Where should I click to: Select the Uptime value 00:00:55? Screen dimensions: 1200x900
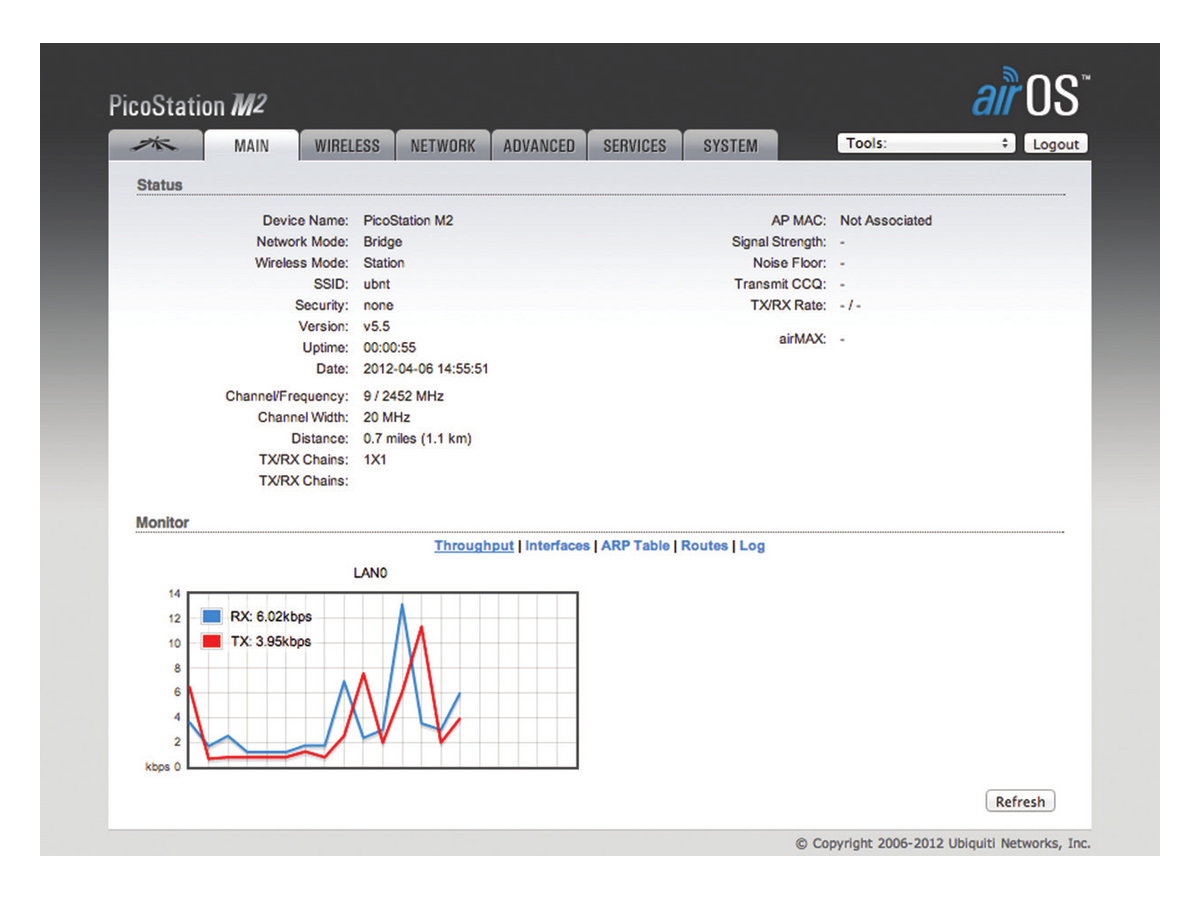pos(390,348)
